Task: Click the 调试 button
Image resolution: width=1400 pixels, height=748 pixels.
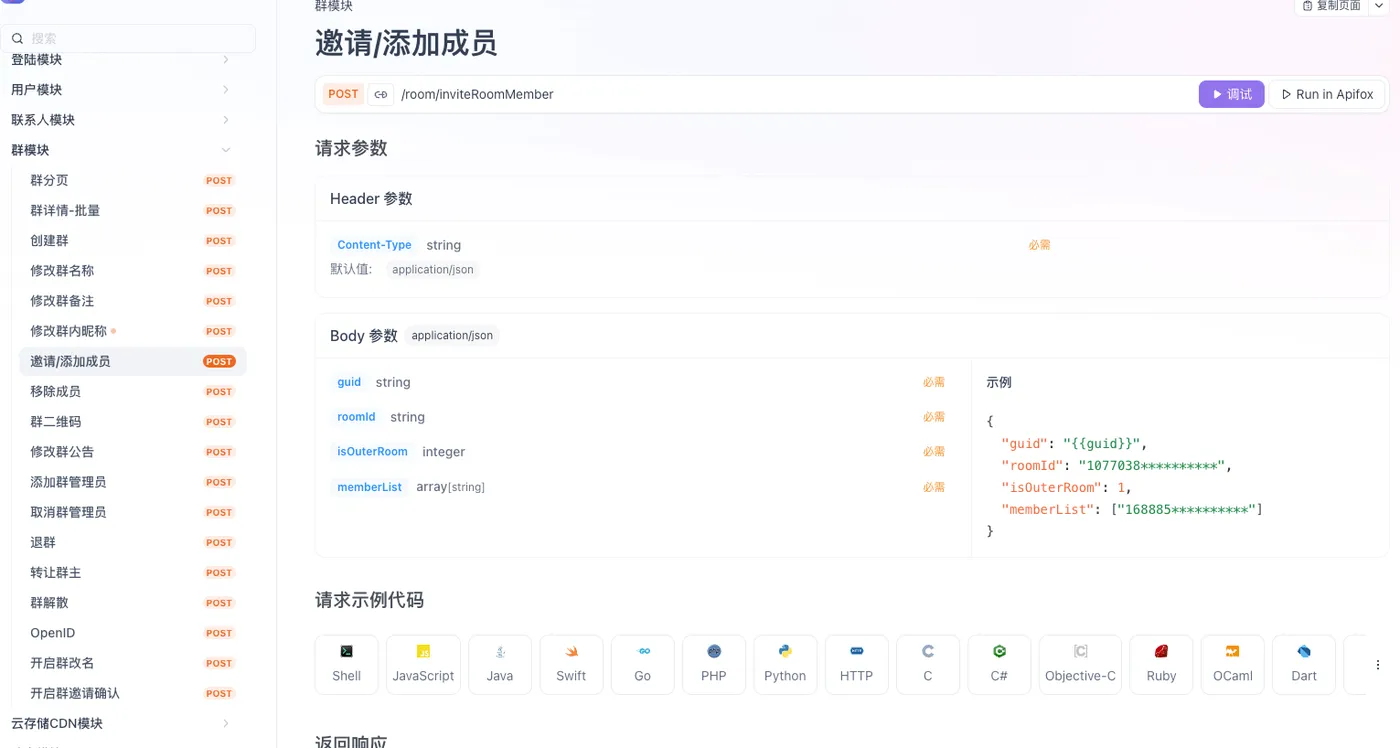Action: pos(1231,94)
